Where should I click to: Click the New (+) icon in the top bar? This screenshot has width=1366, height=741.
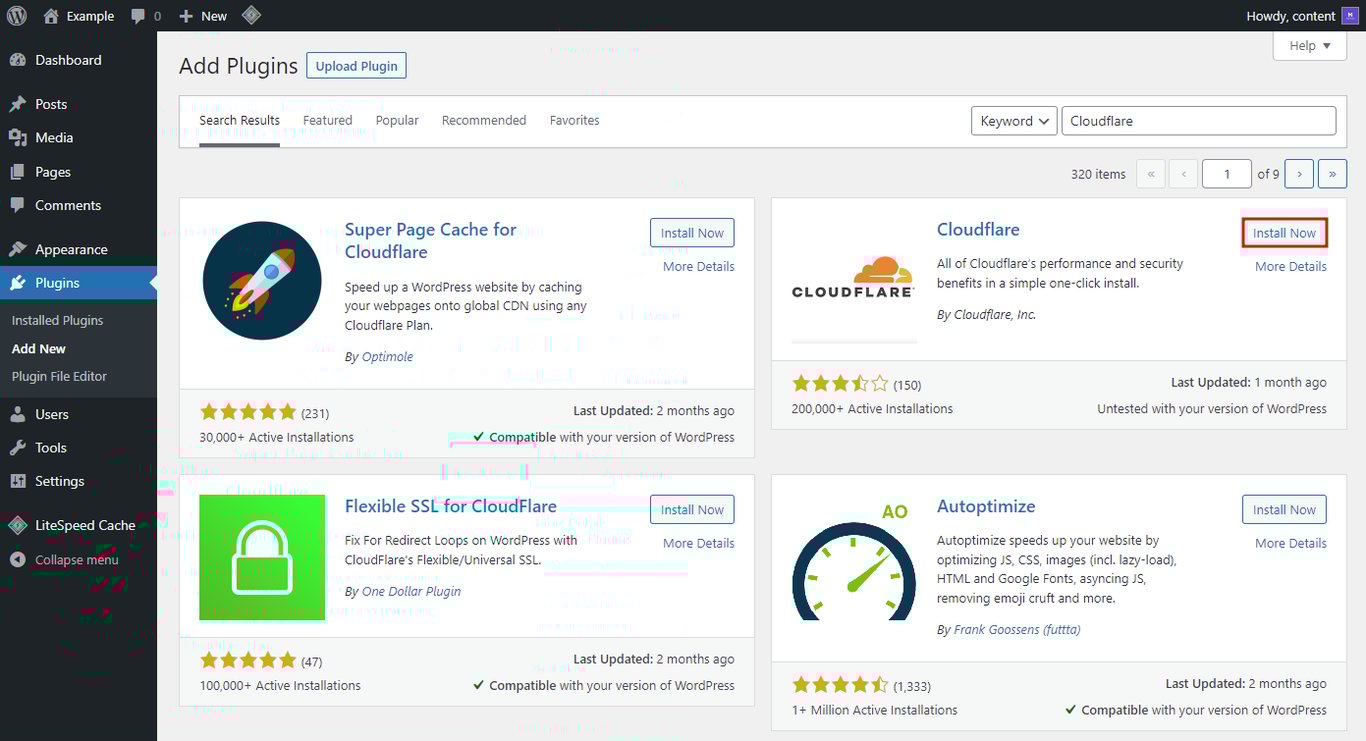point(186,15)
